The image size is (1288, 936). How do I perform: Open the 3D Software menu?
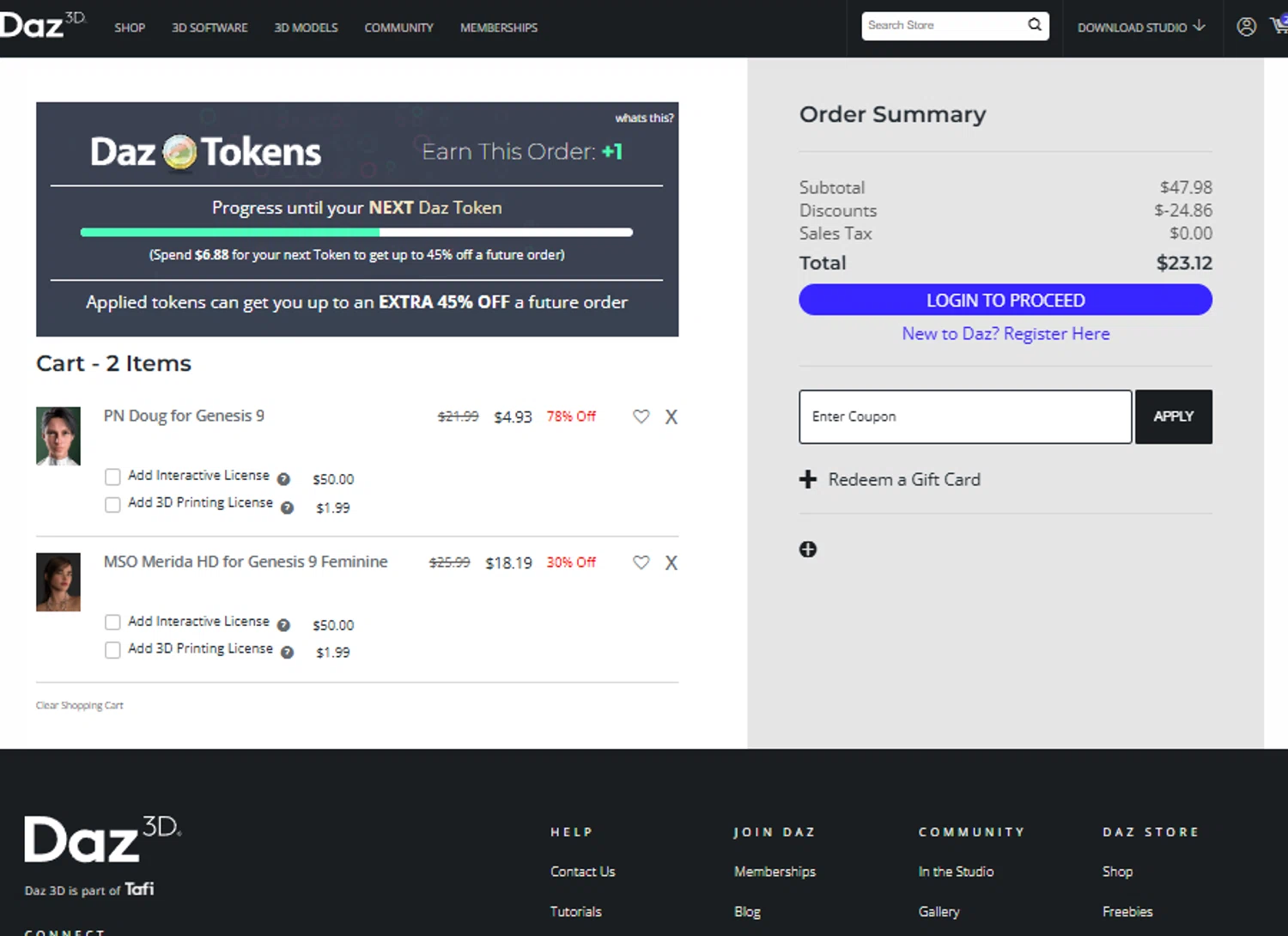(210, 27)
